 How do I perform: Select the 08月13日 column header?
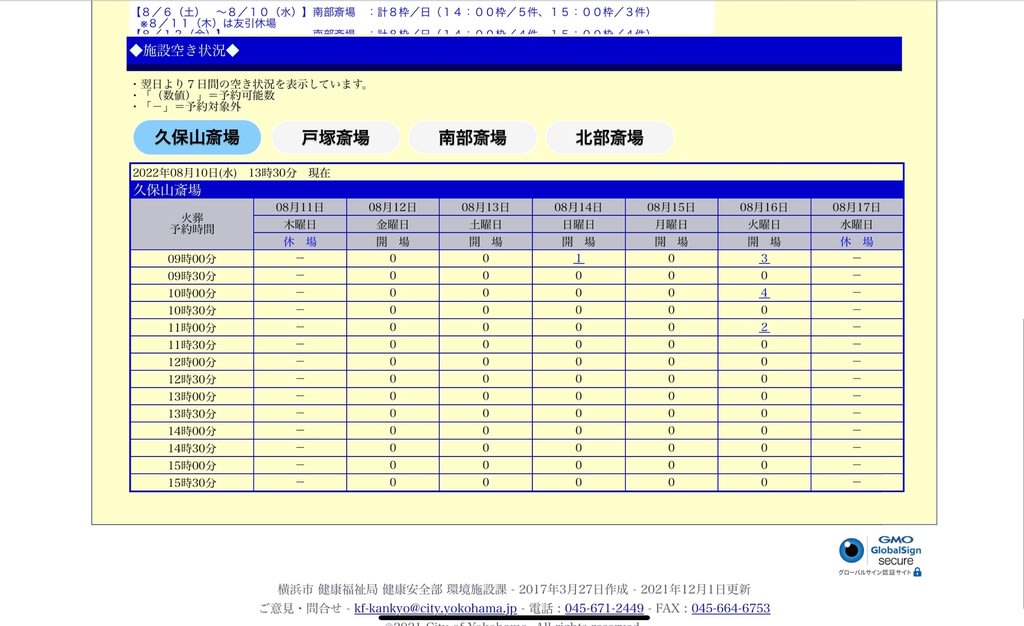click(x=485, y=208)
